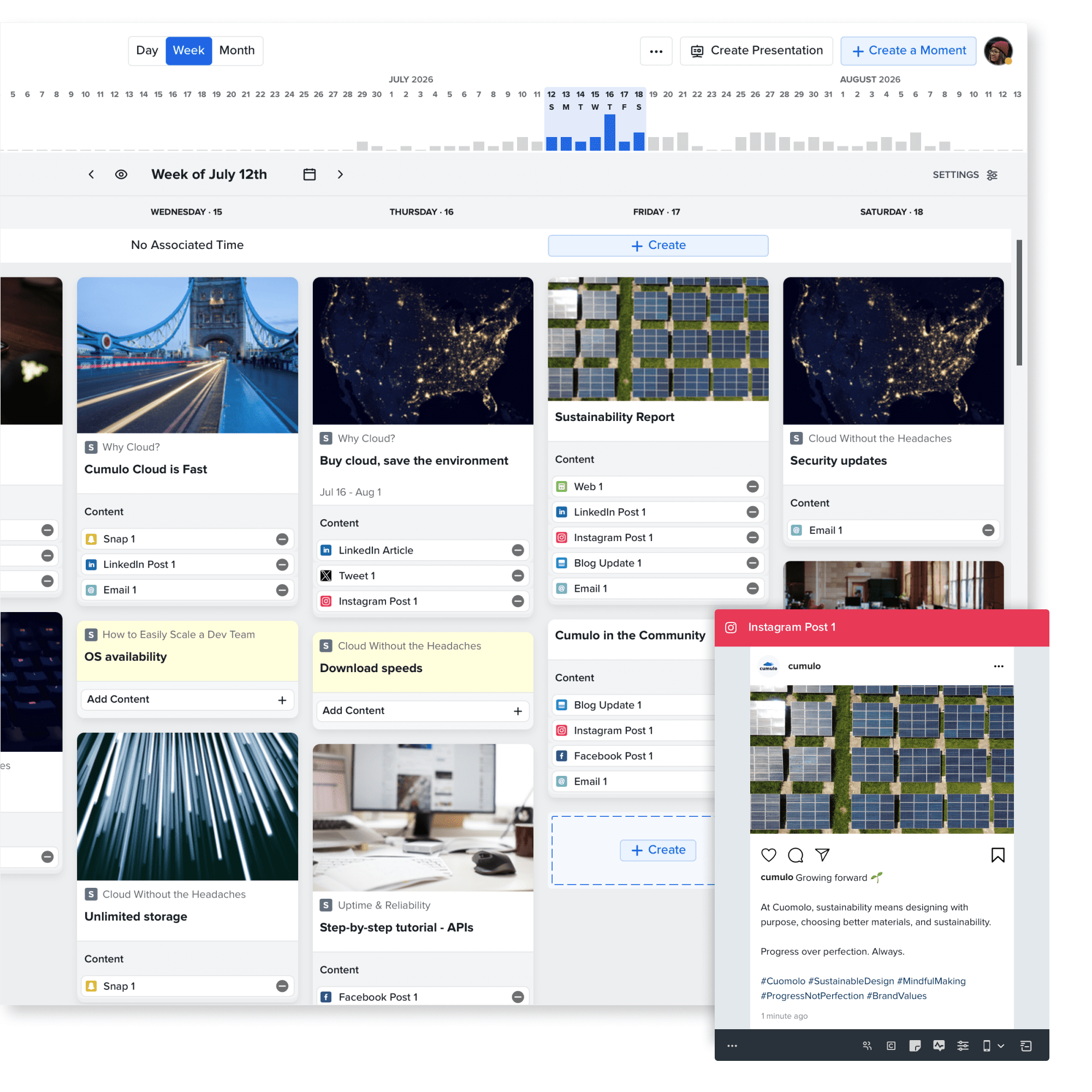Click the sticky note icon in preview toolbar
The width and height of the screenshot is (1092, 1092).
[x=915, y=1046]
